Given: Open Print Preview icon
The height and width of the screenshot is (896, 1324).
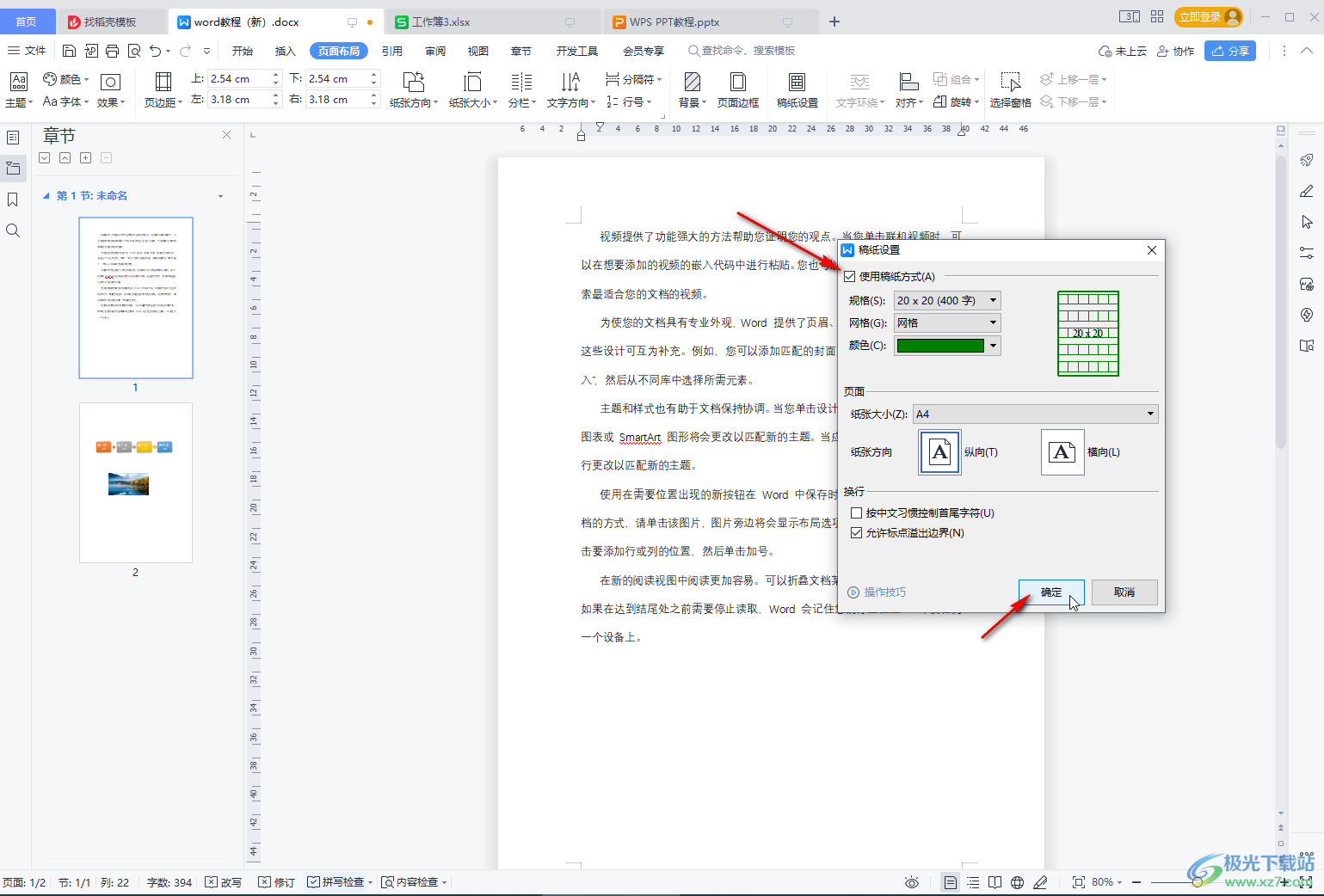Looking at the screenshot, I should [x=134, y=51].
